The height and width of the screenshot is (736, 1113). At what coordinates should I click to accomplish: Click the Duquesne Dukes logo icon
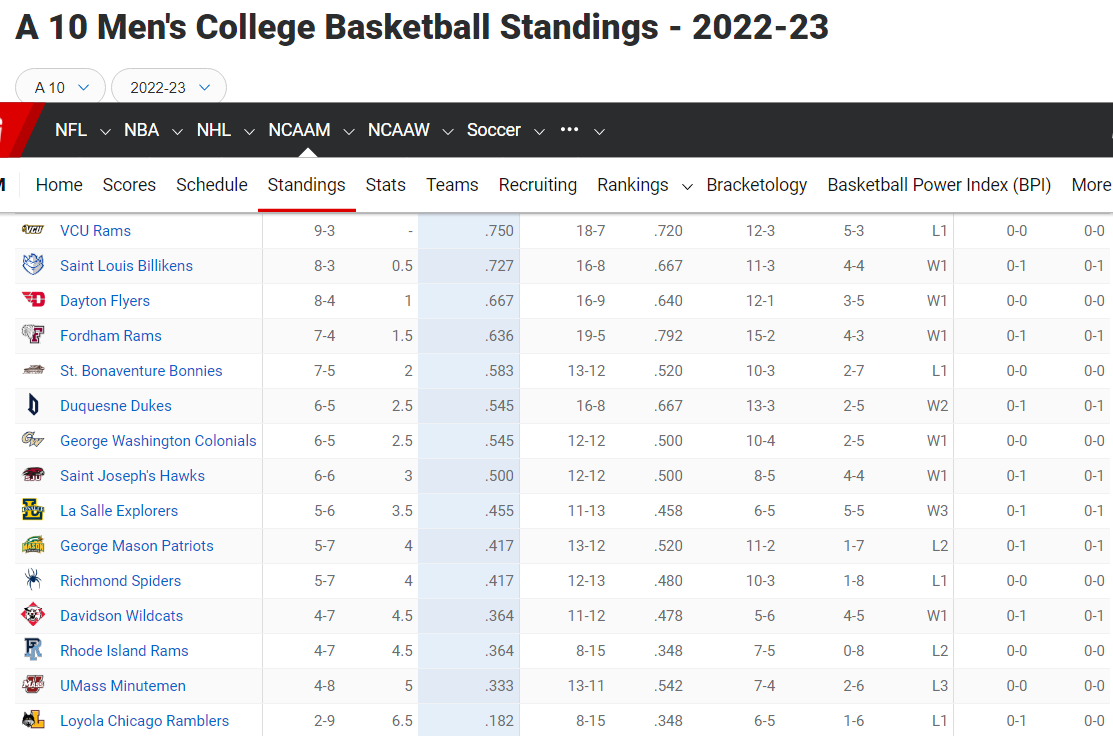click(33, 406)
